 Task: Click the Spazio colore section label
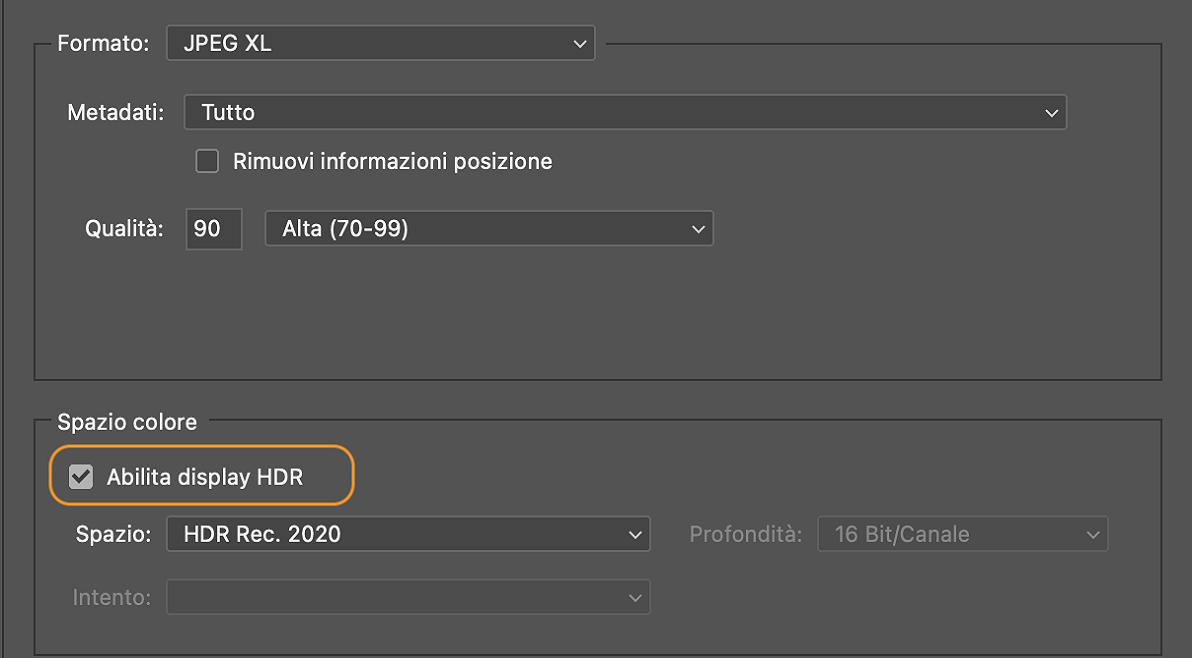click(x=127, y=422)
